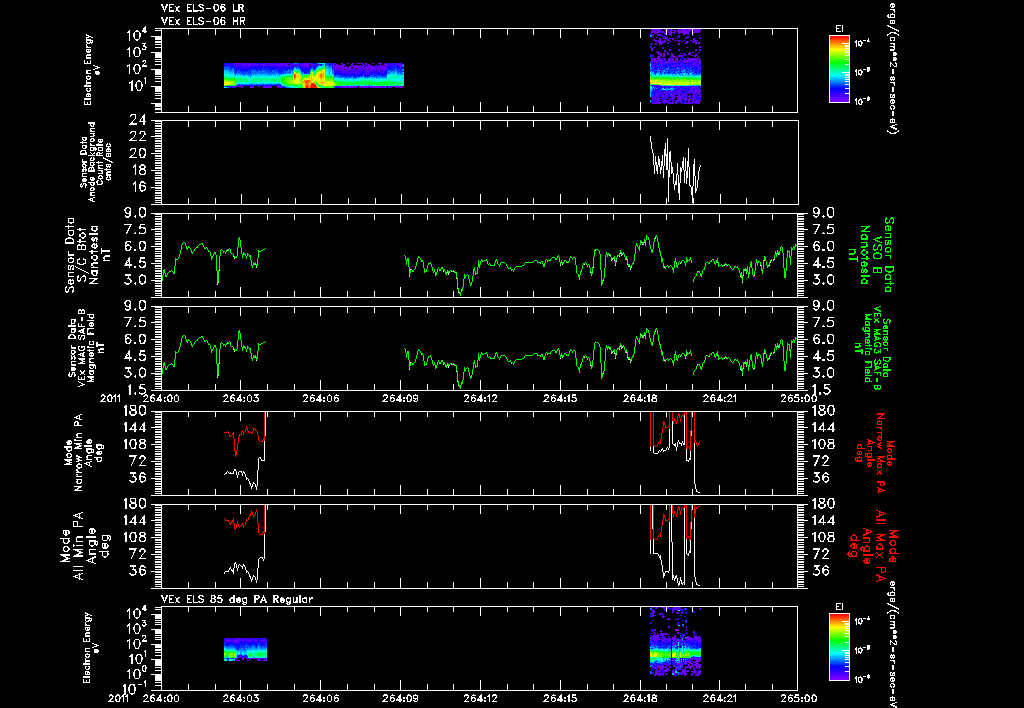This screenshot has height=708, width=1024.
Task: Click the red-yellow hot spot in the top spectrogram
Action: tap(312, 78)
